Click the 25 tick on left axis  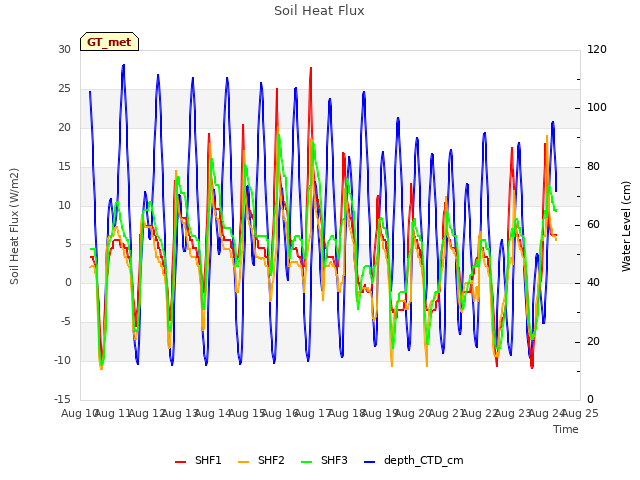click(x=64, y=89)
